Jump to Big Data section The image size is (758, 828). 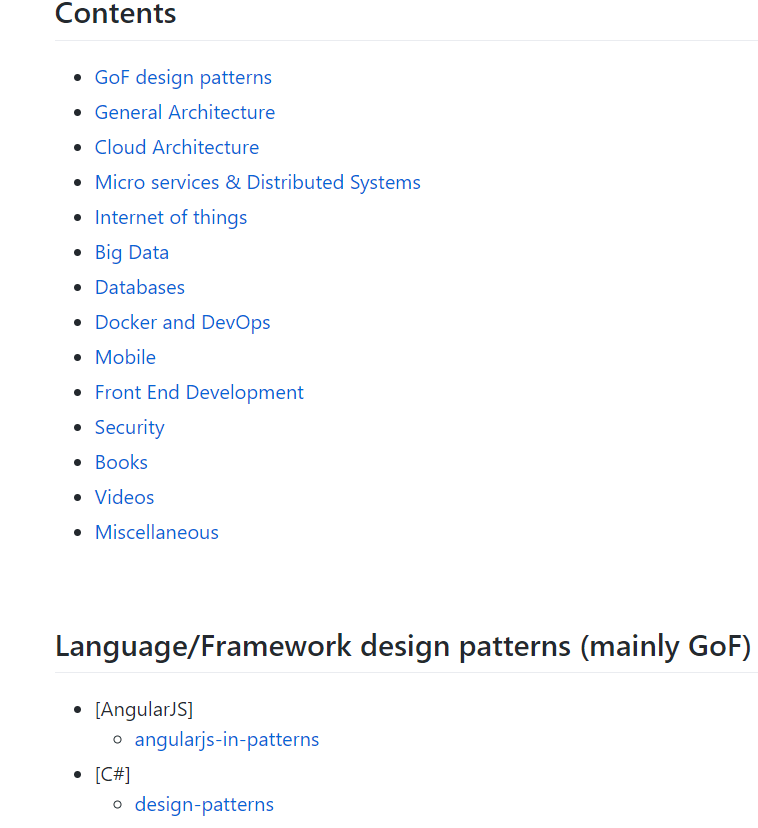coord(132,252)
